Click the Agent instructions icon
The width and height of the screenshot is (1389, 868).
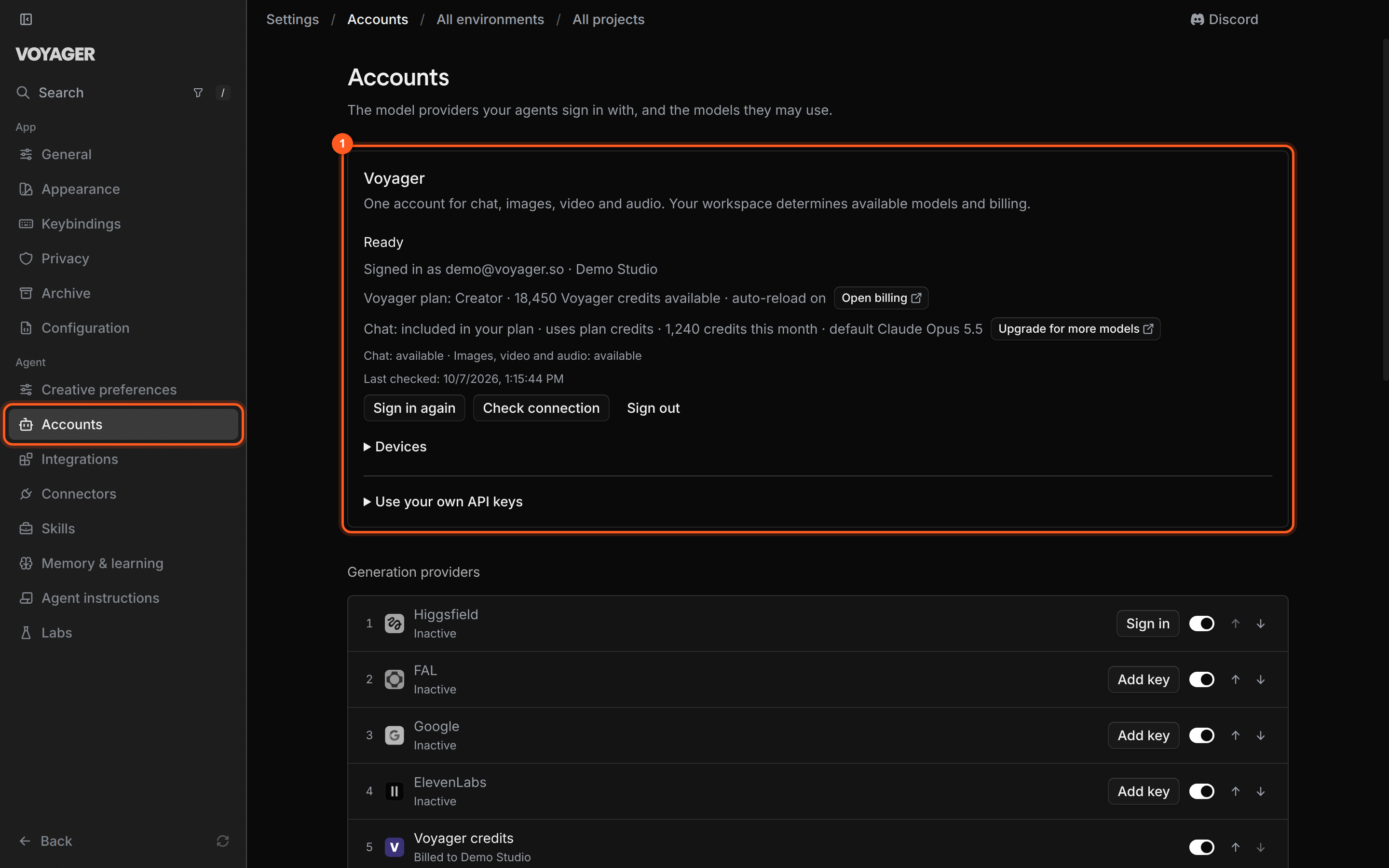tap(26, 598)
